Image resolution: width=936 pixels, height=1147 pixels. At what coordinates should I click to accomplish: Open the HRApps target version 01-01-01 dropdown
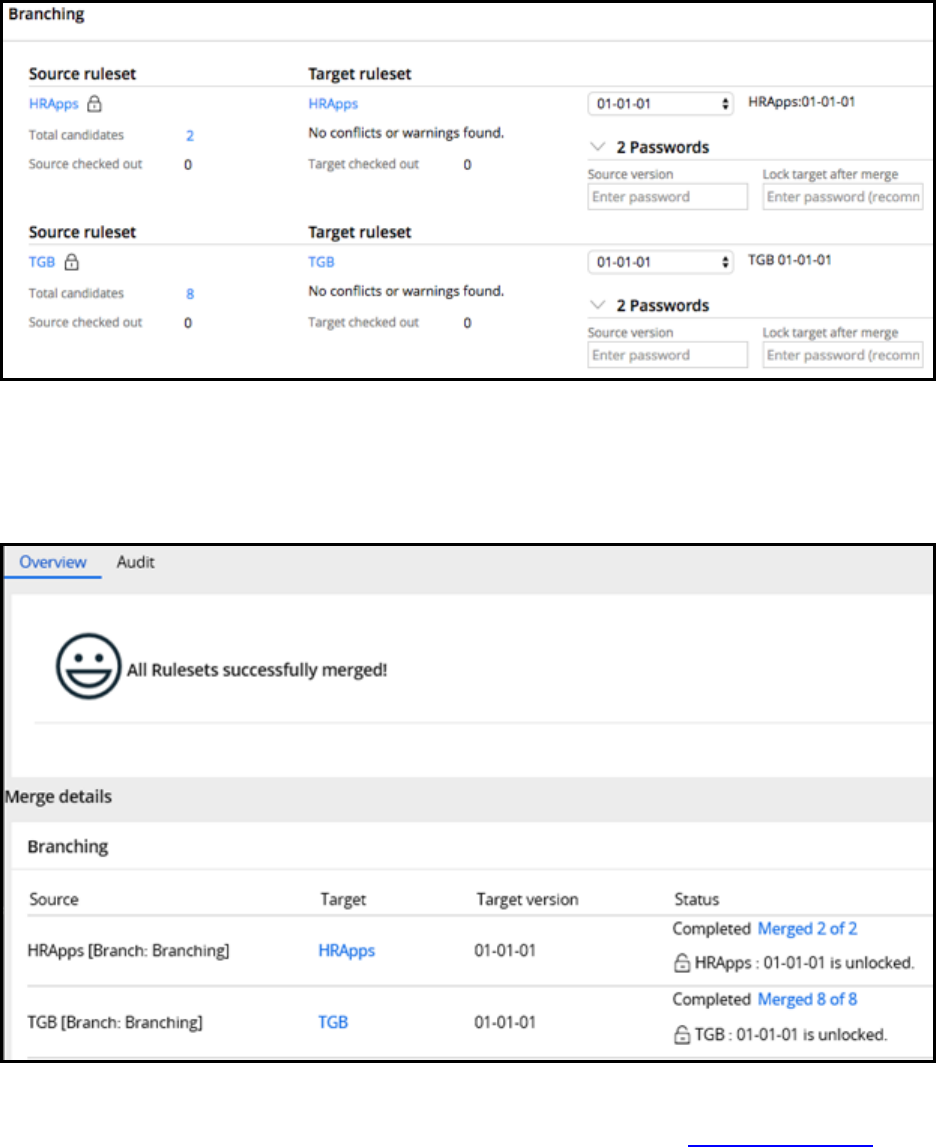tap(660, 104)
